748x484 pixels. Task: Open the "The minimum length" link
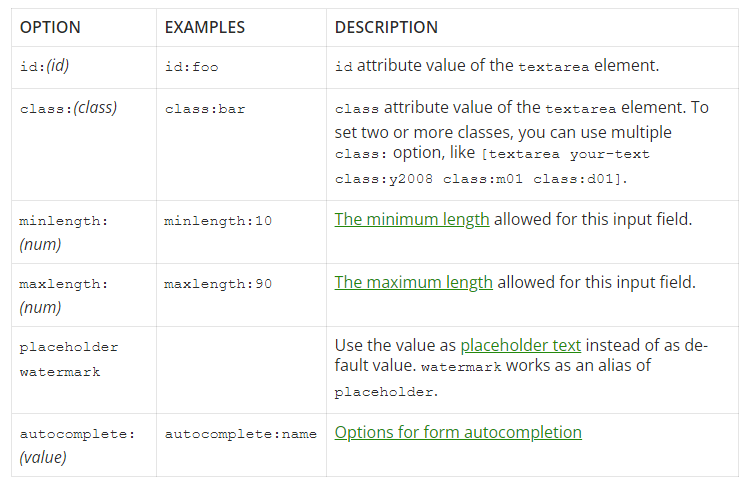(x=412, y=220)
